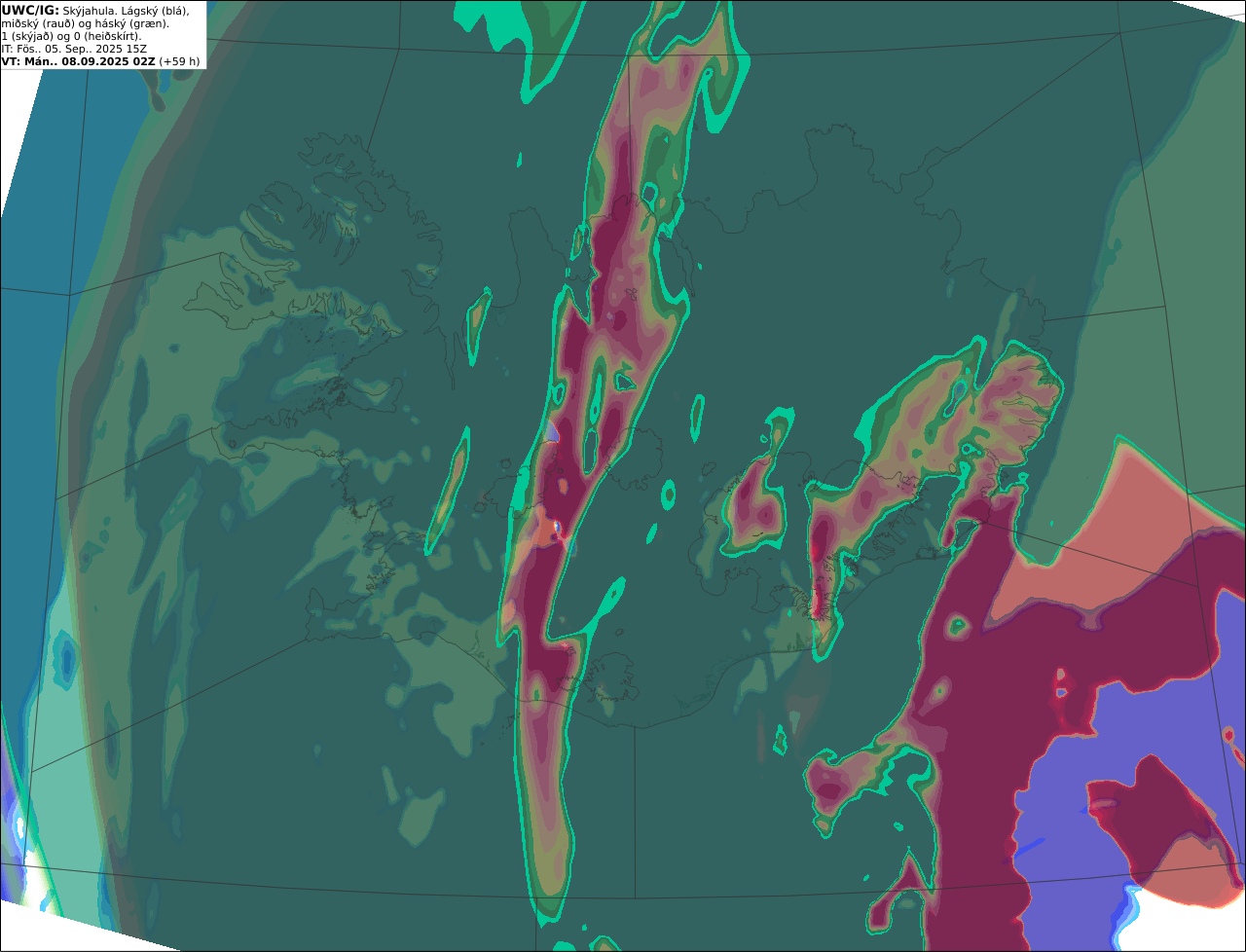Click the bold "UWC/IG:" label
The image size is (1246, 952).
[x=30, y=10]
